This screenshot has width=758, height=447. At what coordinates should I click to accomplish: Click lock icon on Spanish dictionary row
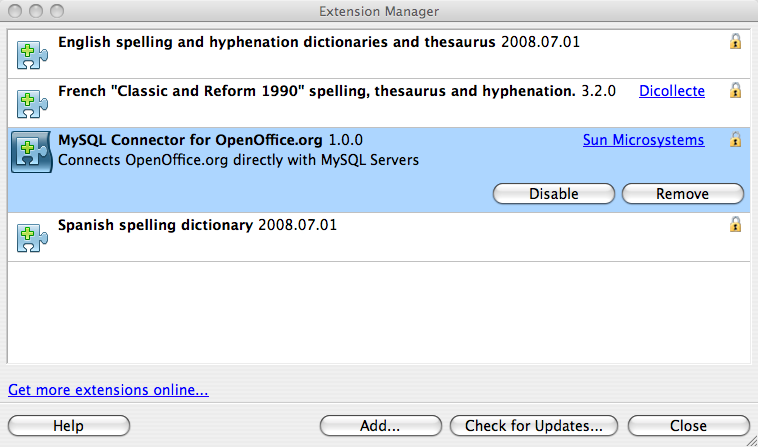pyautogui.click(x=735, y=225)
